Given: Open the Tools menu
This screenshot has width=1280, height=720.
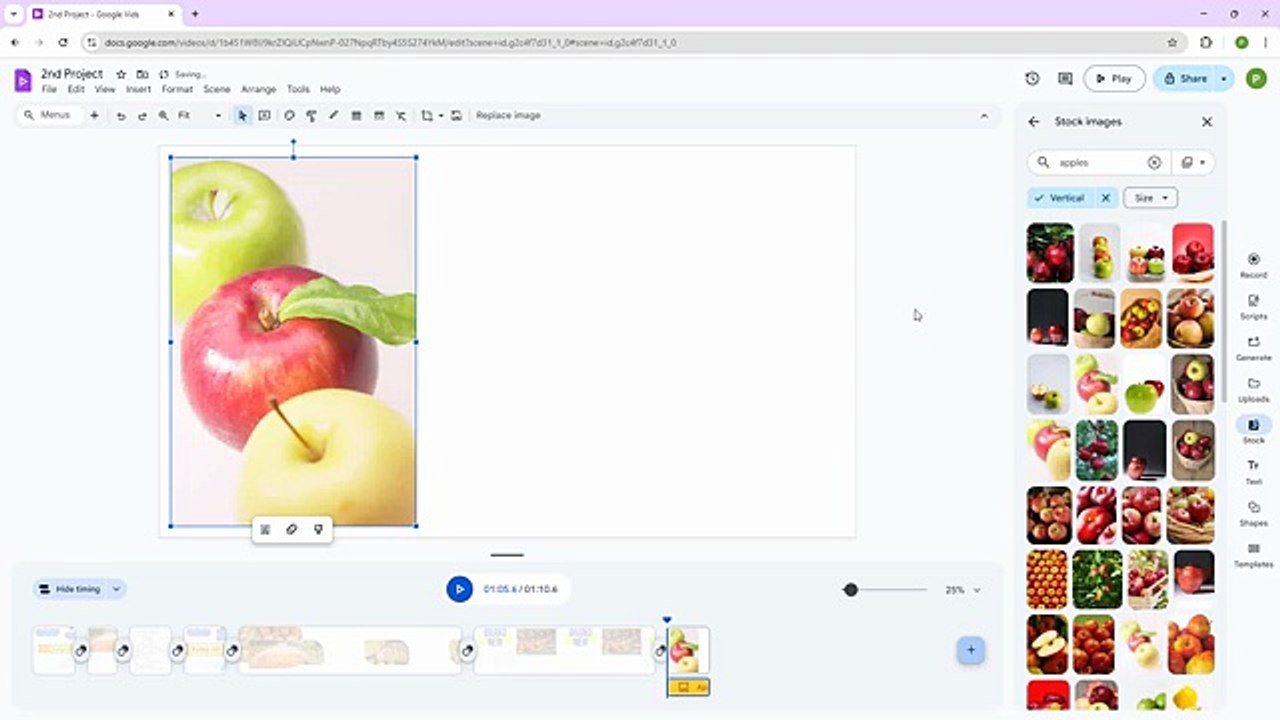Looking at the screenshot, I should tap(298, 89).
